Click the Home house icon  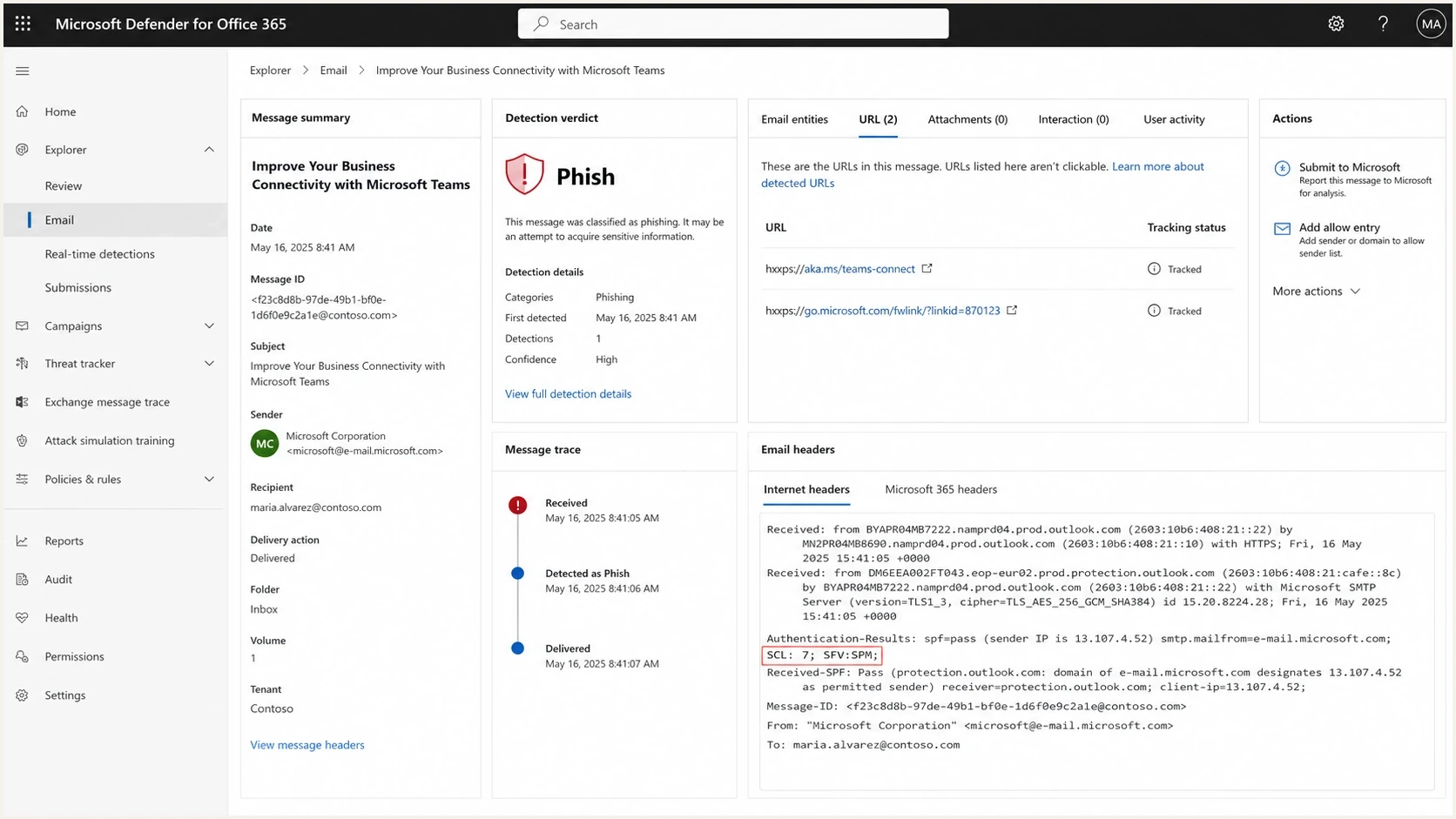23,111
